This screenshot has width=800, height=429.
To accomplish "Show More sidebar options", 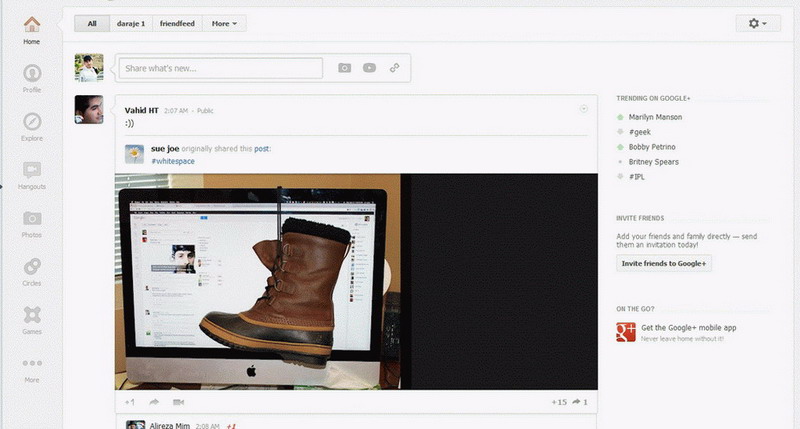I will click(32, 370).
